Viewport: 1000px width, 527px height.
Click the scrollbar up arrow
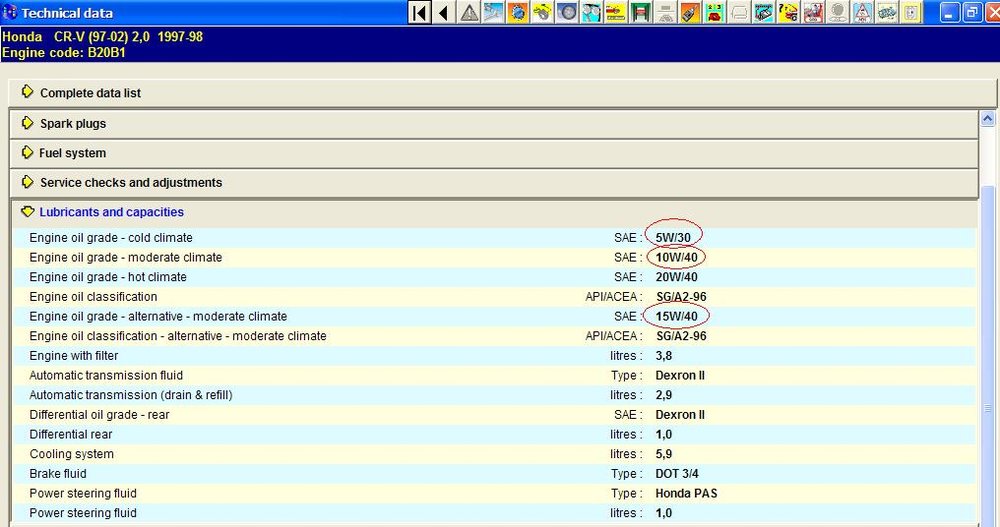pos(987,119)
